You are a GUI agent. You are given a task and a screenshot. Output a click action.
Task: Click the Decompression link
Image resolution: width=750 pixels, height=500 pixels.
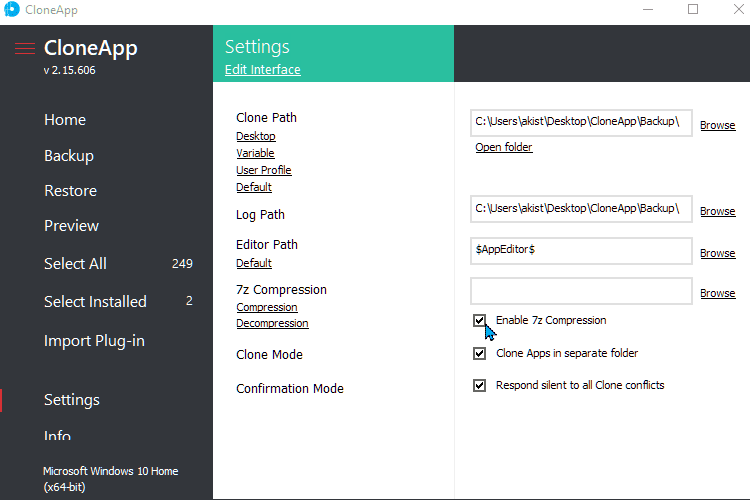(x=272, y=323)
